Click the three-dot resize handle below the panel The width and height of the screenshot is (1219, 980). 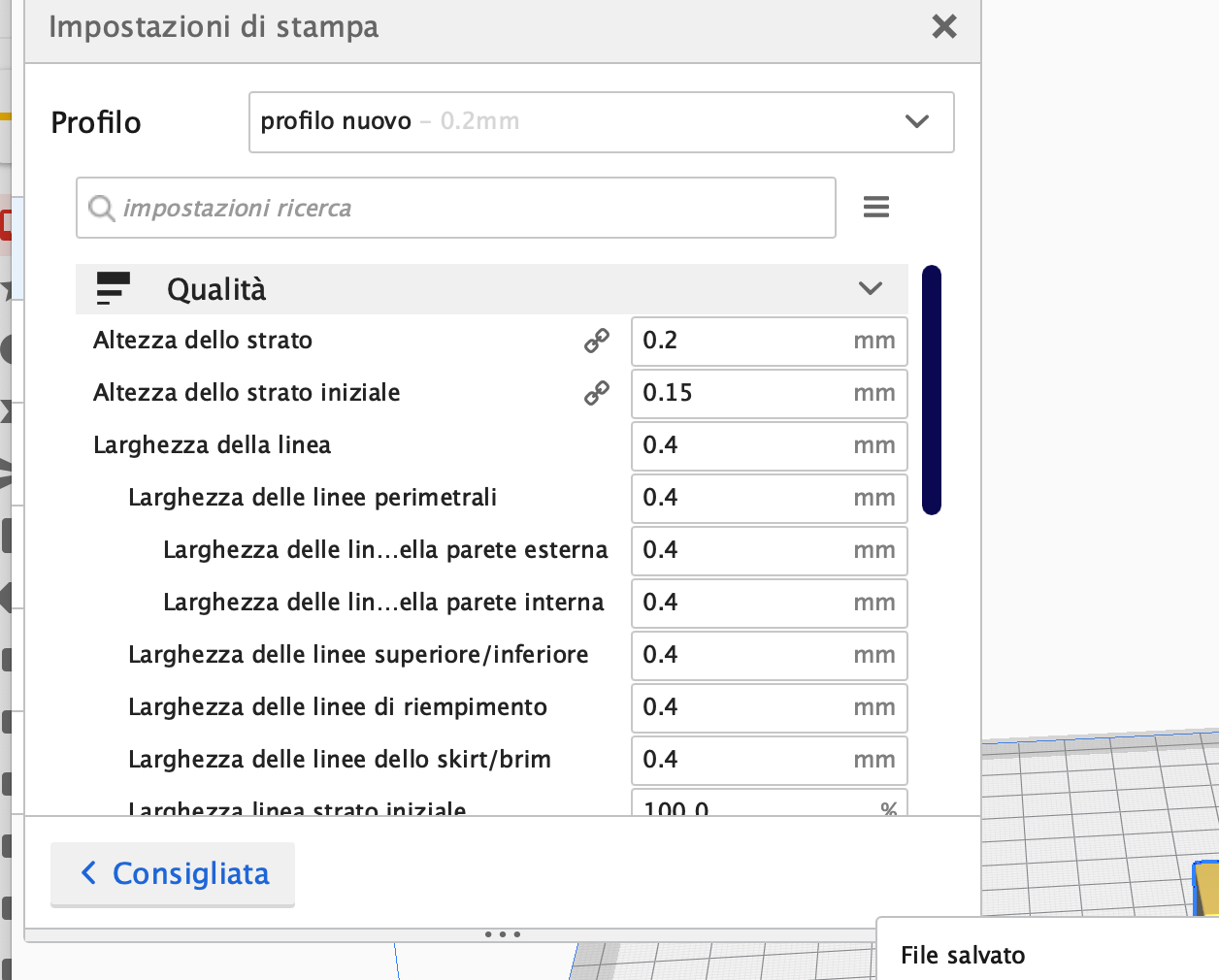point(503,934)
